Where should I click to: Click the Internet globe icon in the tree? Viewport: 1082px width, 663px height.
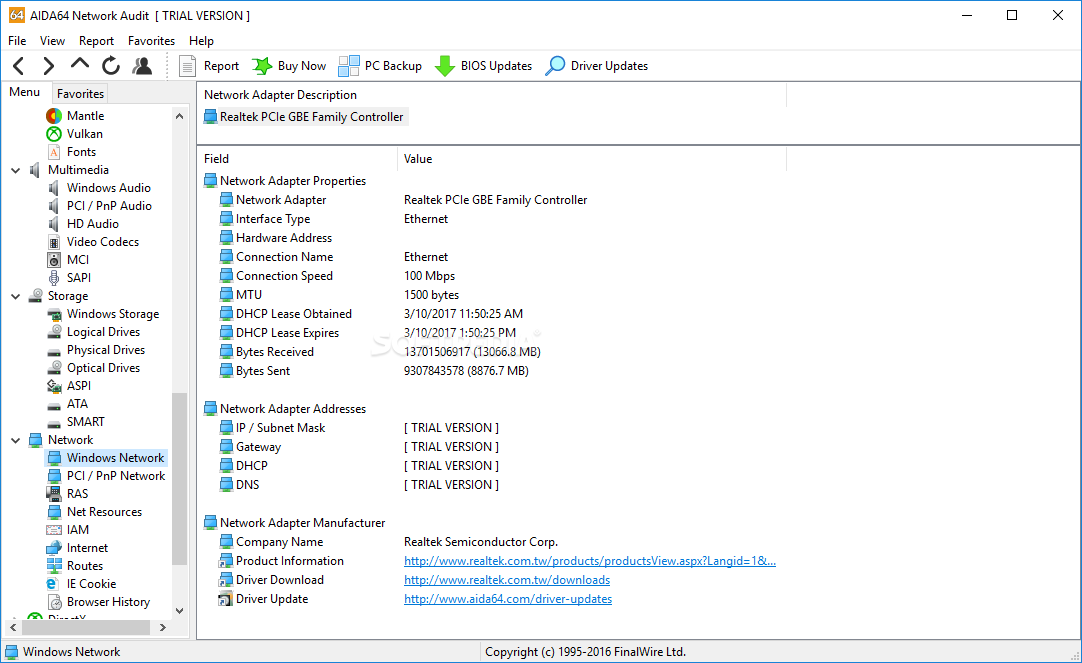pos(54,548)
